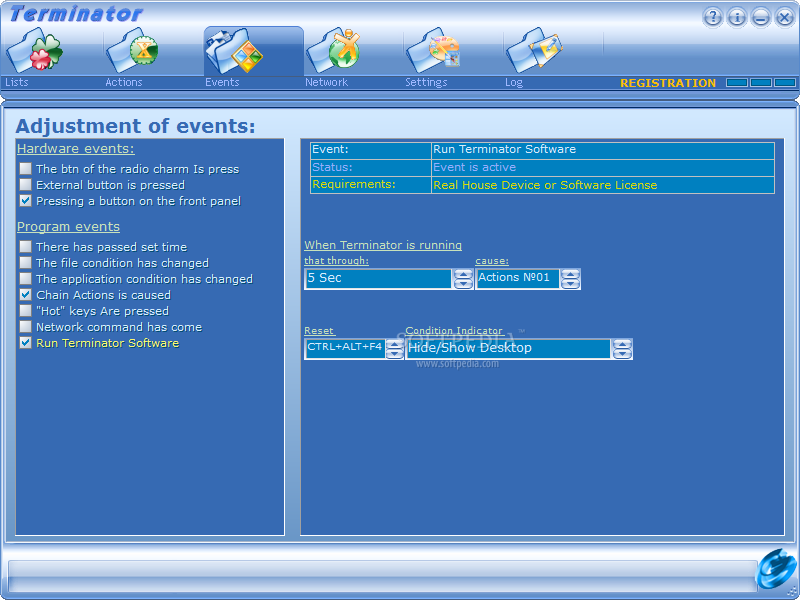Switch to the Log tab label

[x=514, y=82]
